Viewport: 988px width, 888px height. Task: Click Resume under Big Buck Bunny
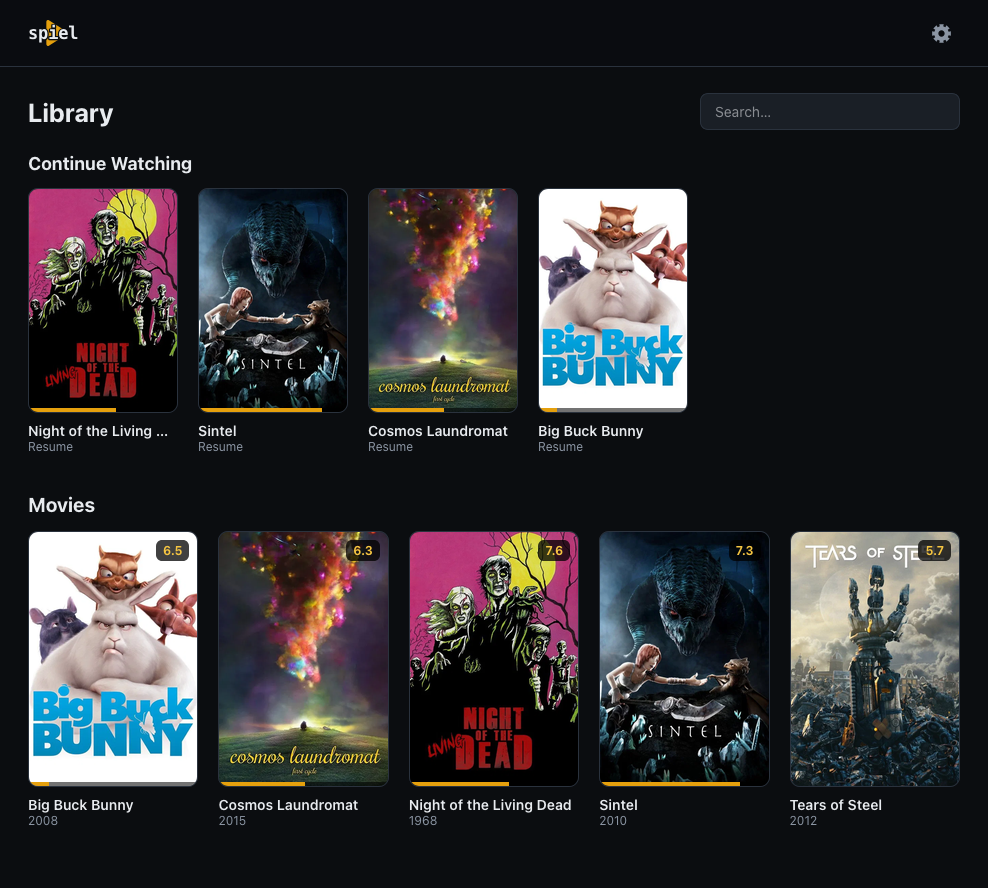click(x=560, y=447)
